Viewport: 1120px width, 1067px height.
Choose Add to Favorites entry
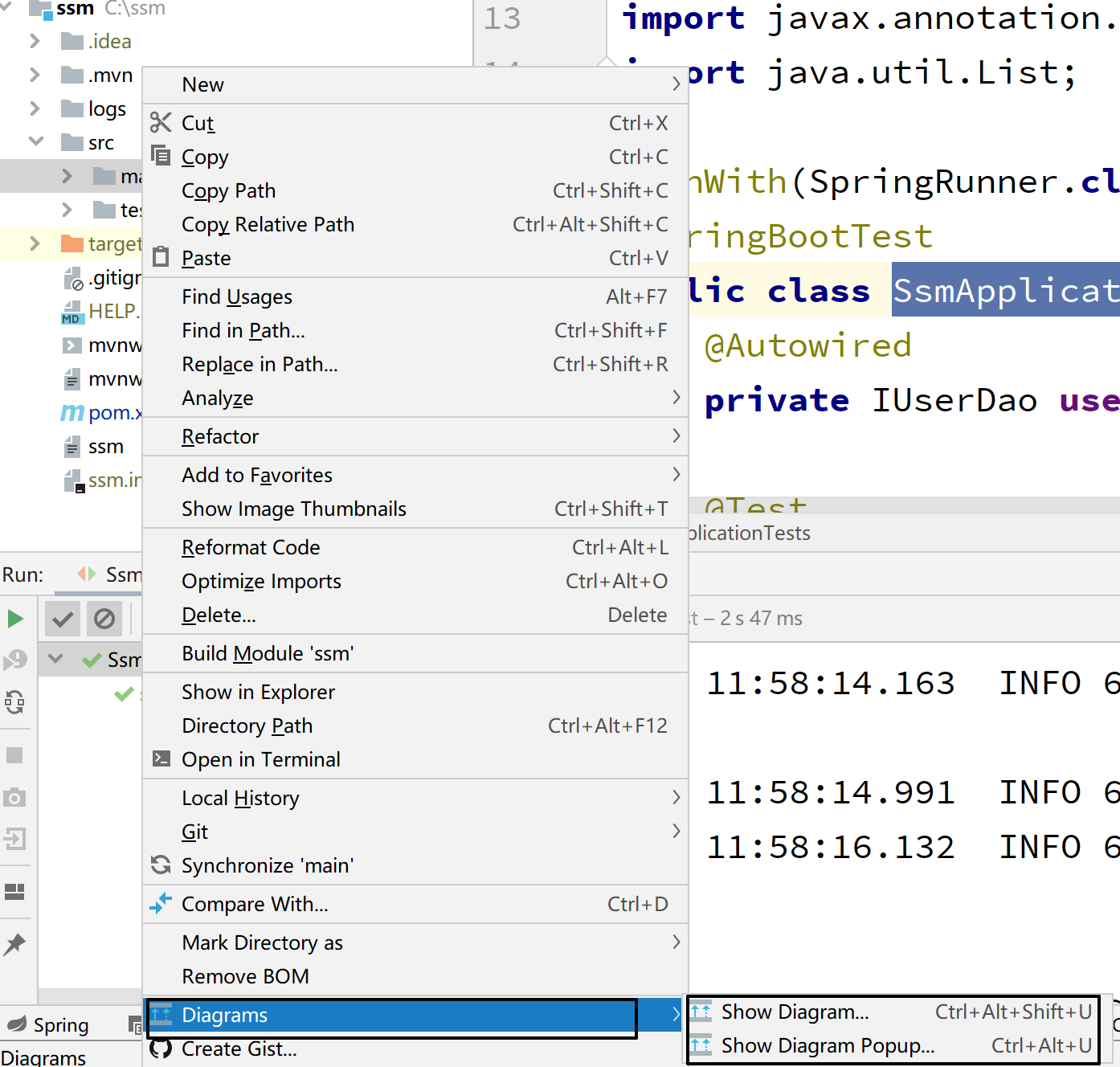pos(415,475)
